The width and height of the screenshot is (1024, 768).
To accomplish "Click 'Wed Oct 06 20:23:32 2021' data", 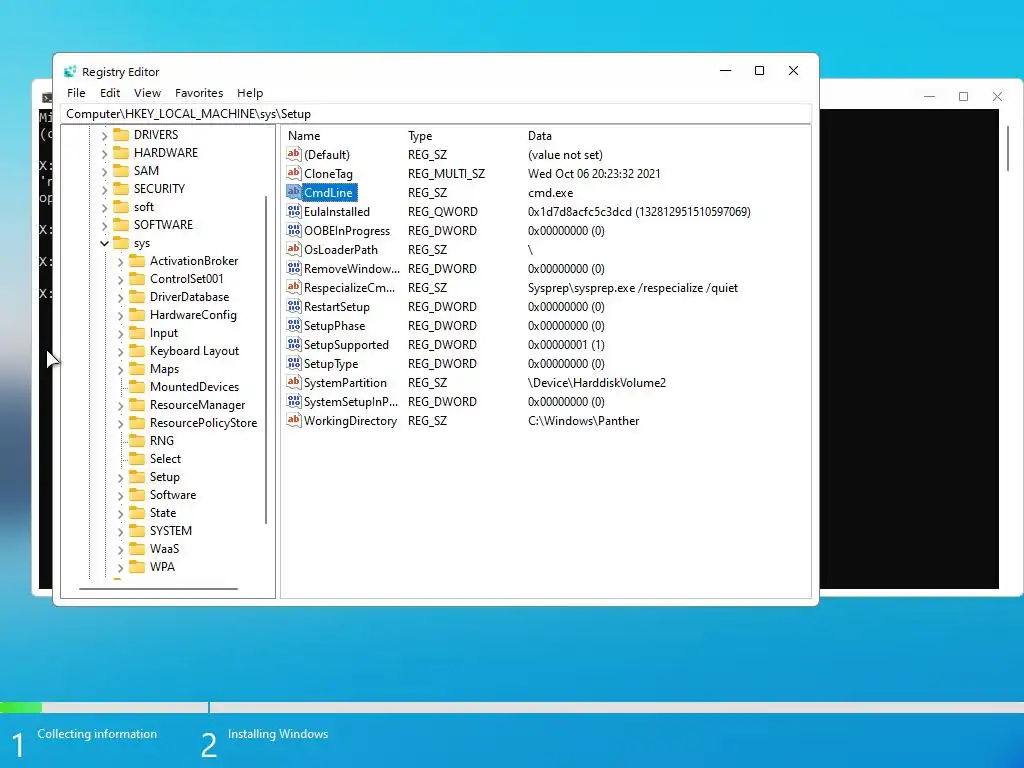I will click(594, 174).
